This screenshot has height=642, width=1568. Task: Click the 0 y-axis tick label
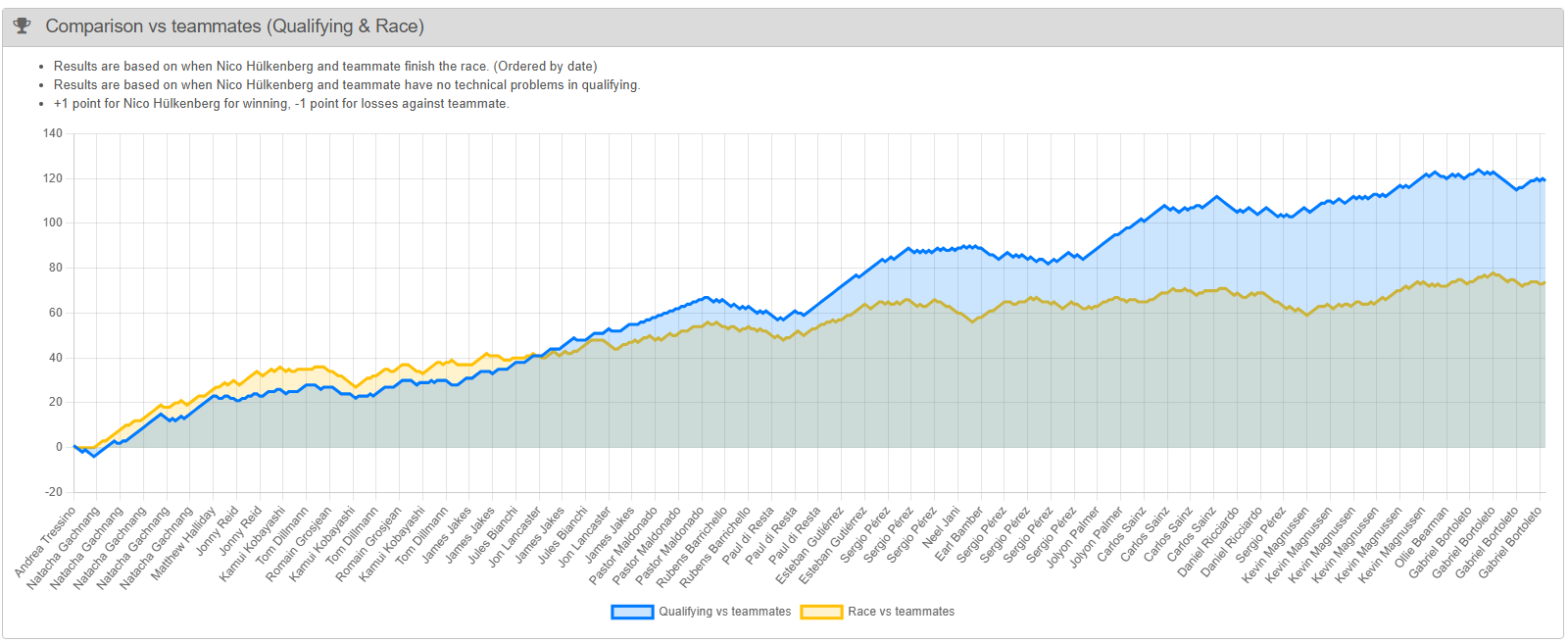click(x=59, y=447)
